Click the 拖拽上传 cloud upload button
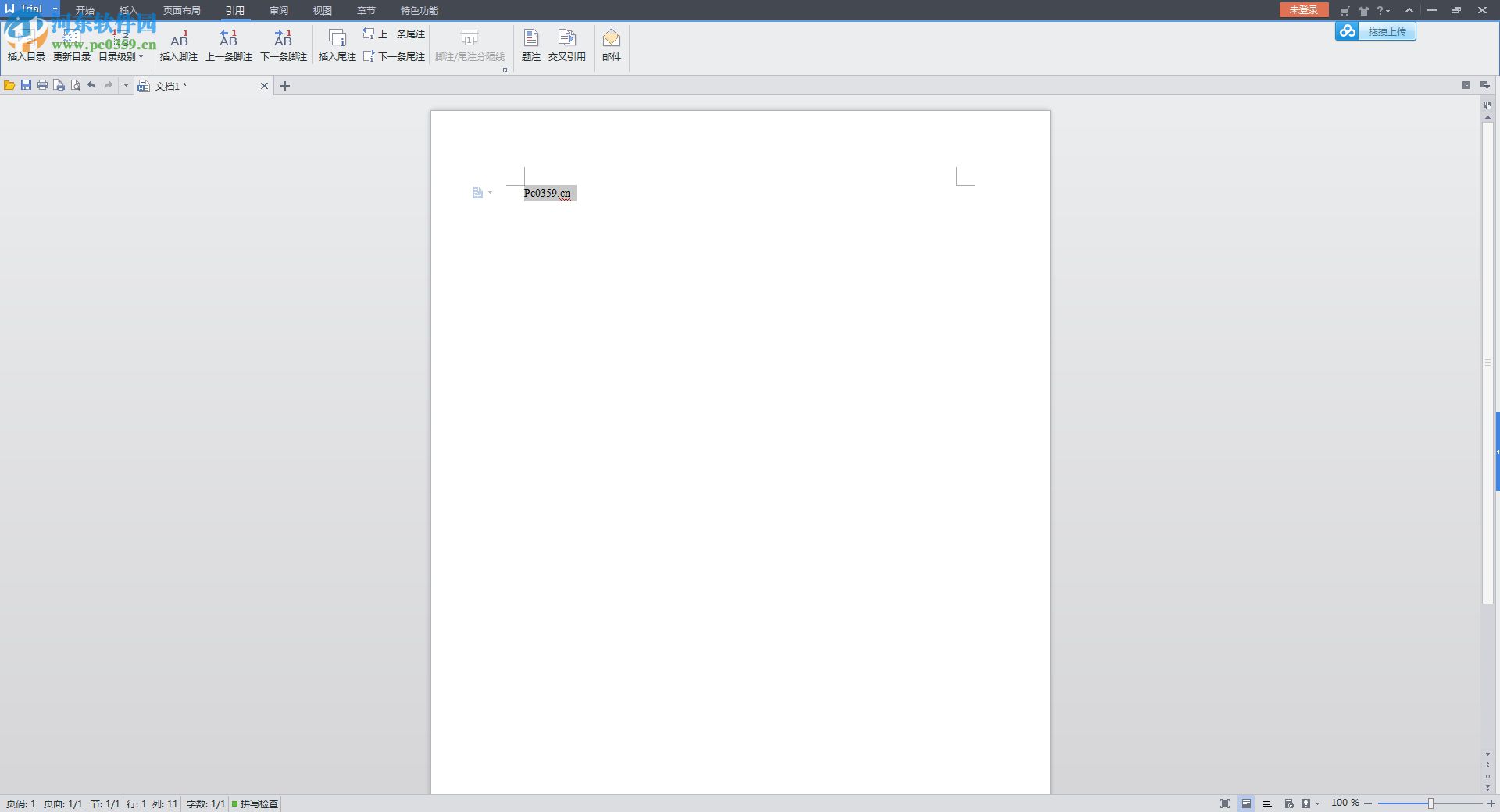This screenshot has height=812, width=1500. pos(1376,31)
